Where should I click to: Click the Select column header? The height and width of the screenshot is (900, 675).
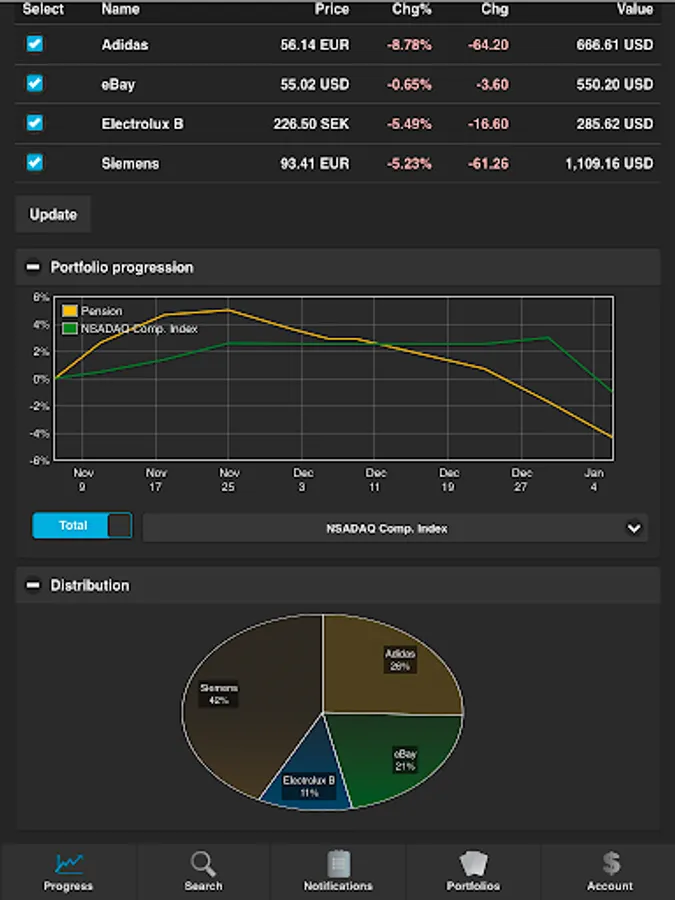[x=44, y=9]
